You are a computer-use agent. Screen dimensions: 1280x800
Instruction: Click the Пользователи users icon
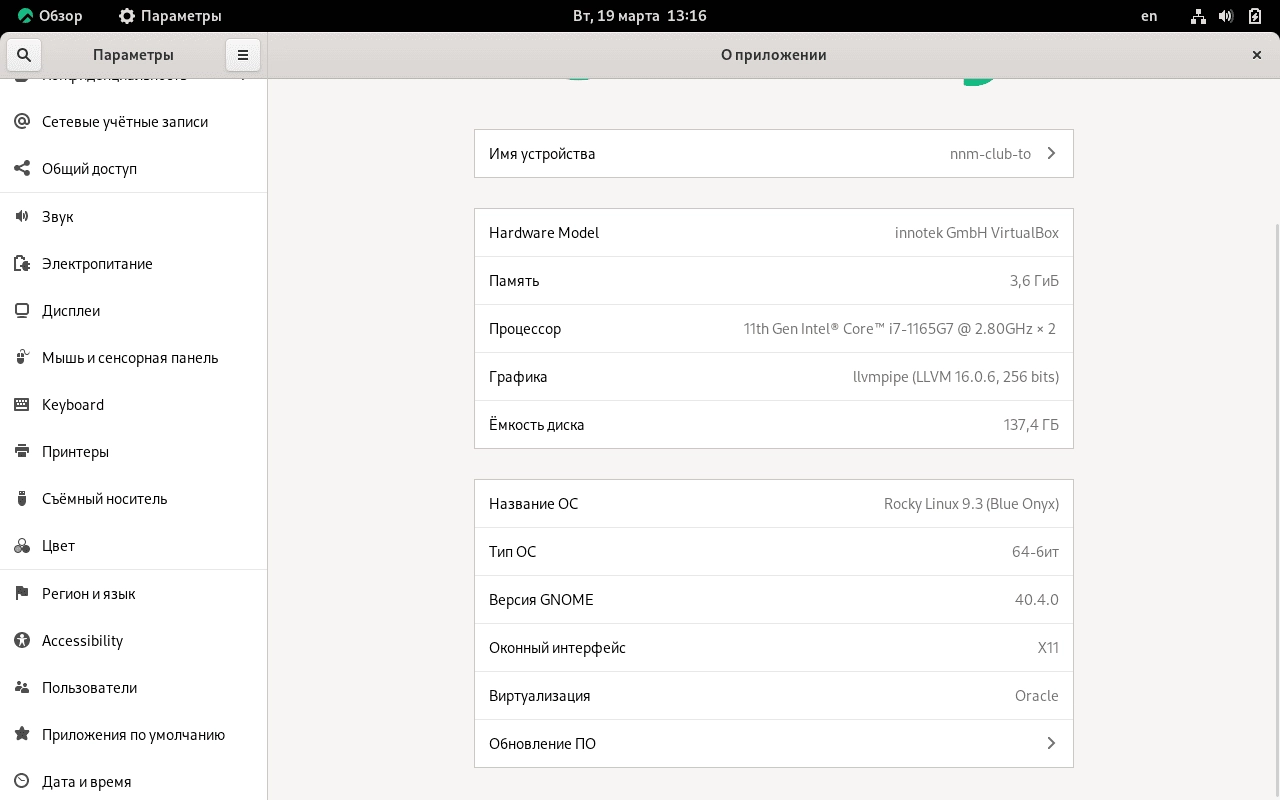tap(22, 687)
